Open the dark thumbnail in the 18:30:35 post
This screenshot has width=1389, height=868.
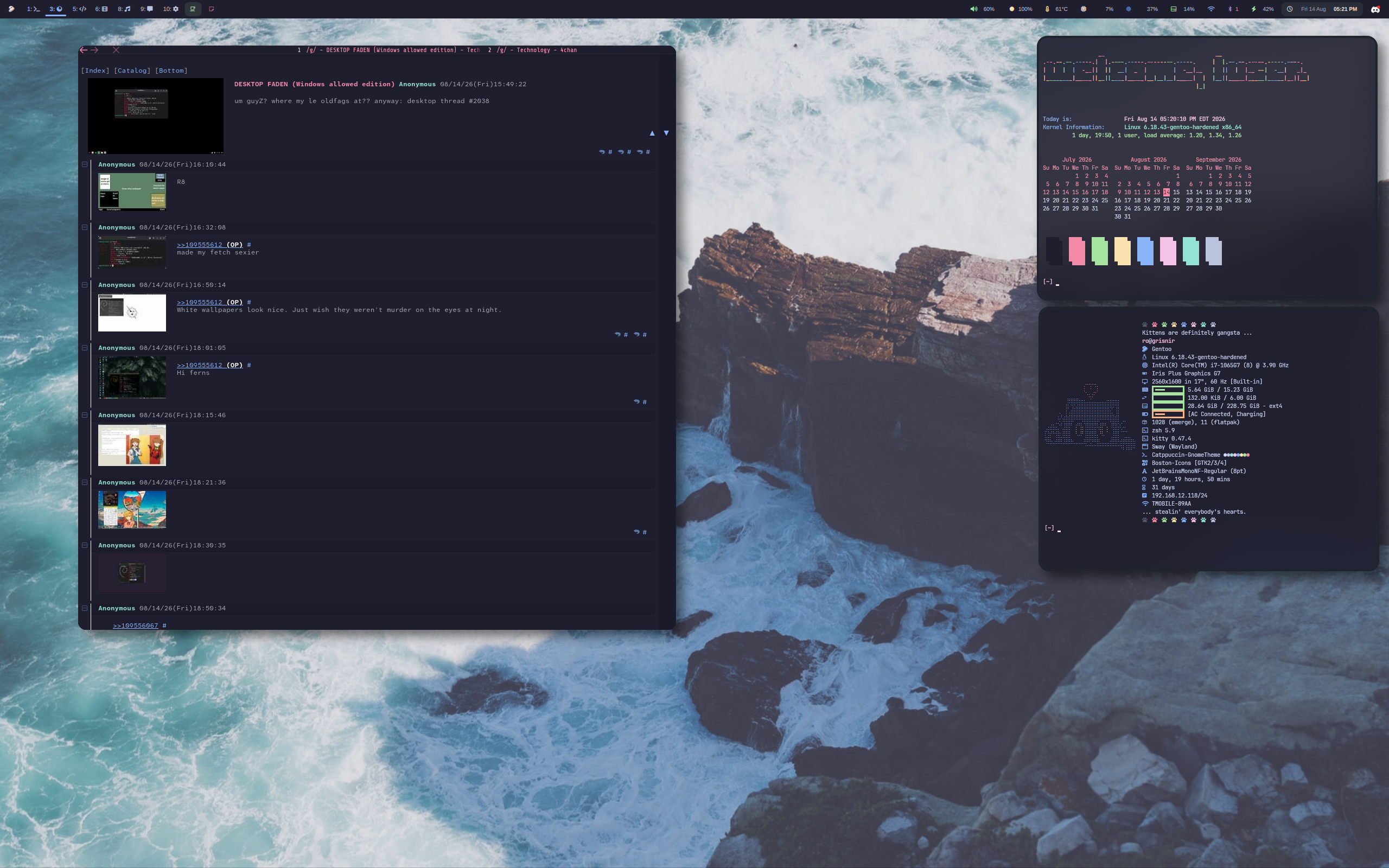132,573
